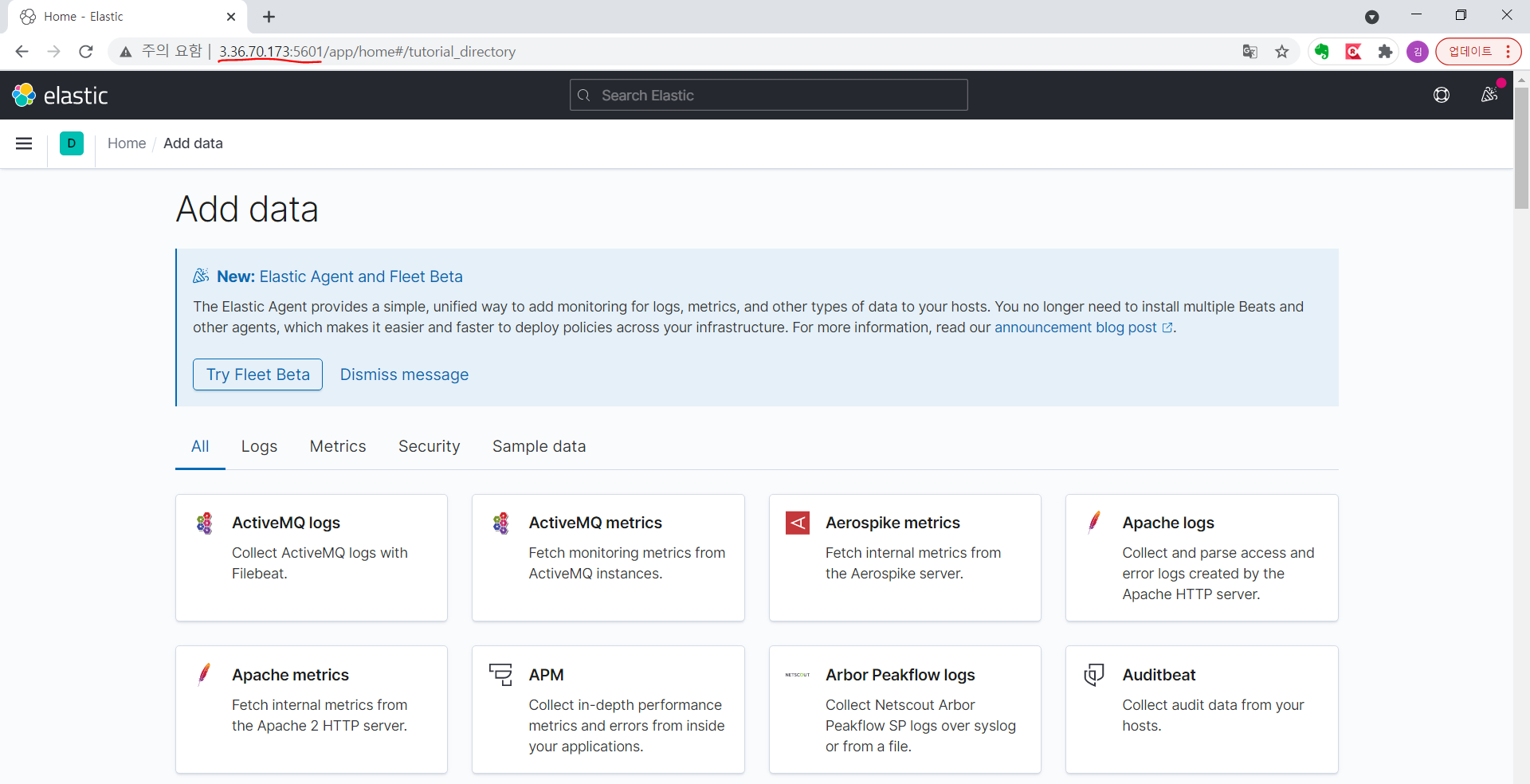Viewport: 1530px width, 784px height.
Task: Switch to the Sample data tab
Action: click(539, 446)
